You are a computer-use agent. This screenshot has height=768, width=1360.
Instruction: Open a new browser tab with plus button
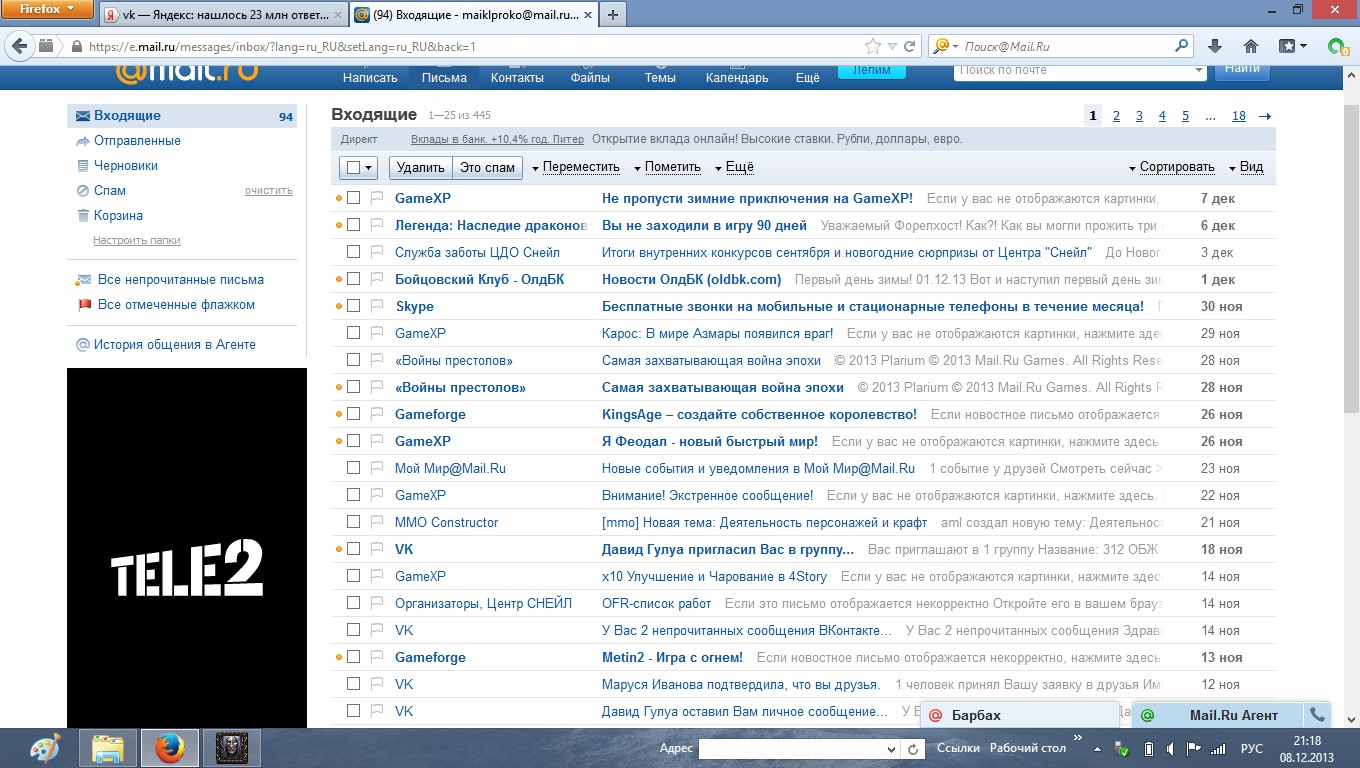point(612,15)
